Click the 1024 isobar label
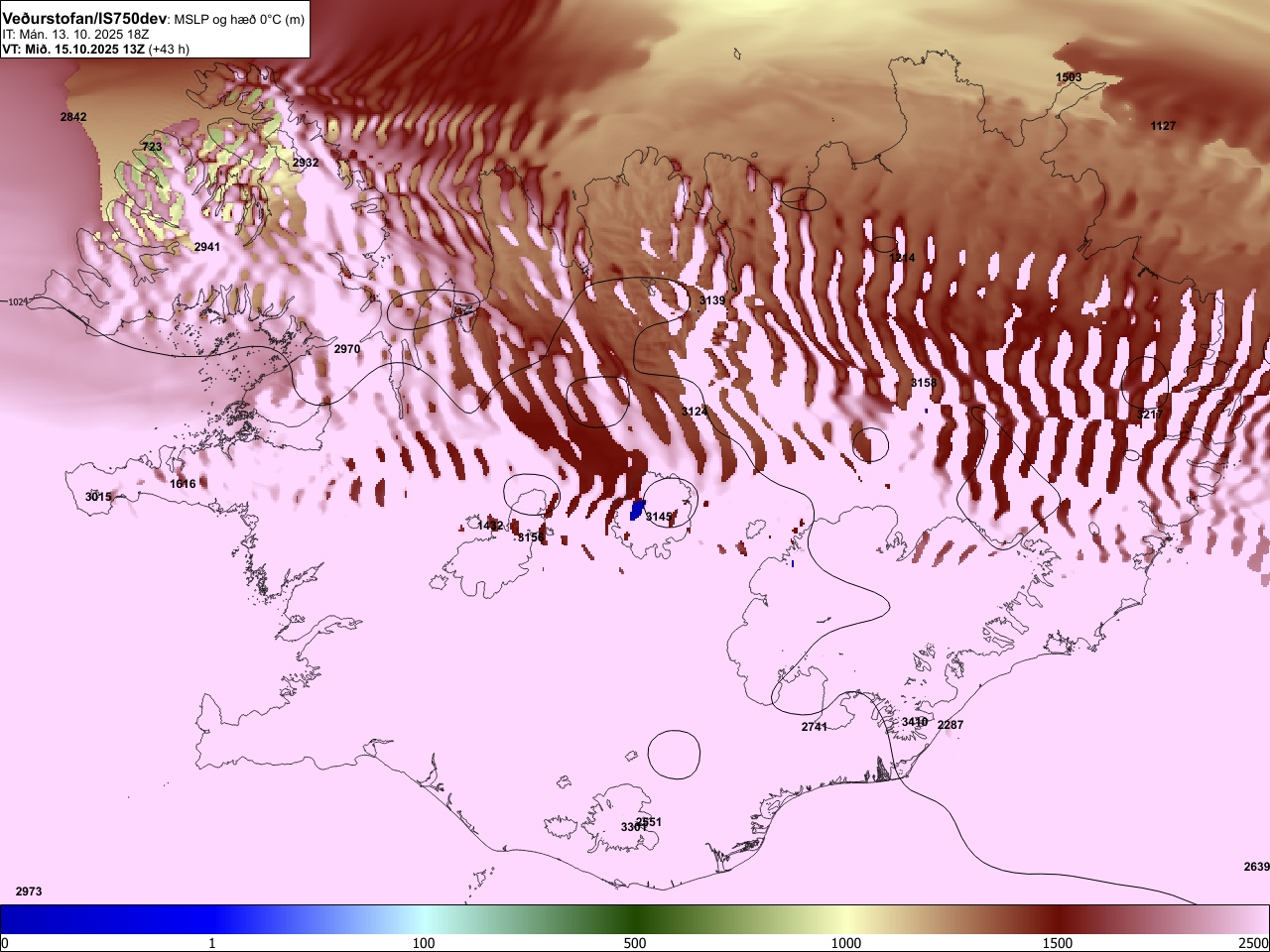This screenshot has width=1270, height=952. (20, 301)
